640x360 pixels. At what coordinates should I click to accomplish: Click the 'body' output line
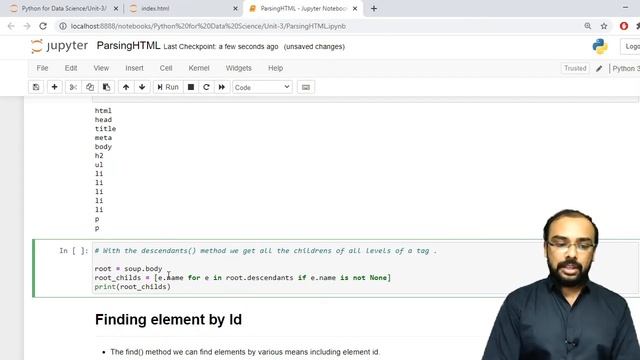tap(103, 147)
